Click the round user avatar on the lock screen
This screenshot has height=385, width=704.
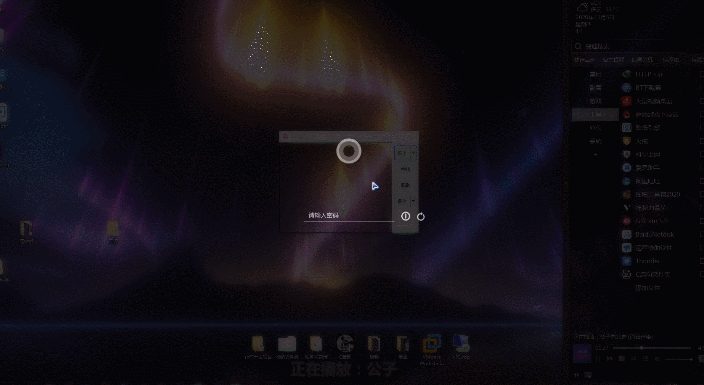tap(349, 151)
